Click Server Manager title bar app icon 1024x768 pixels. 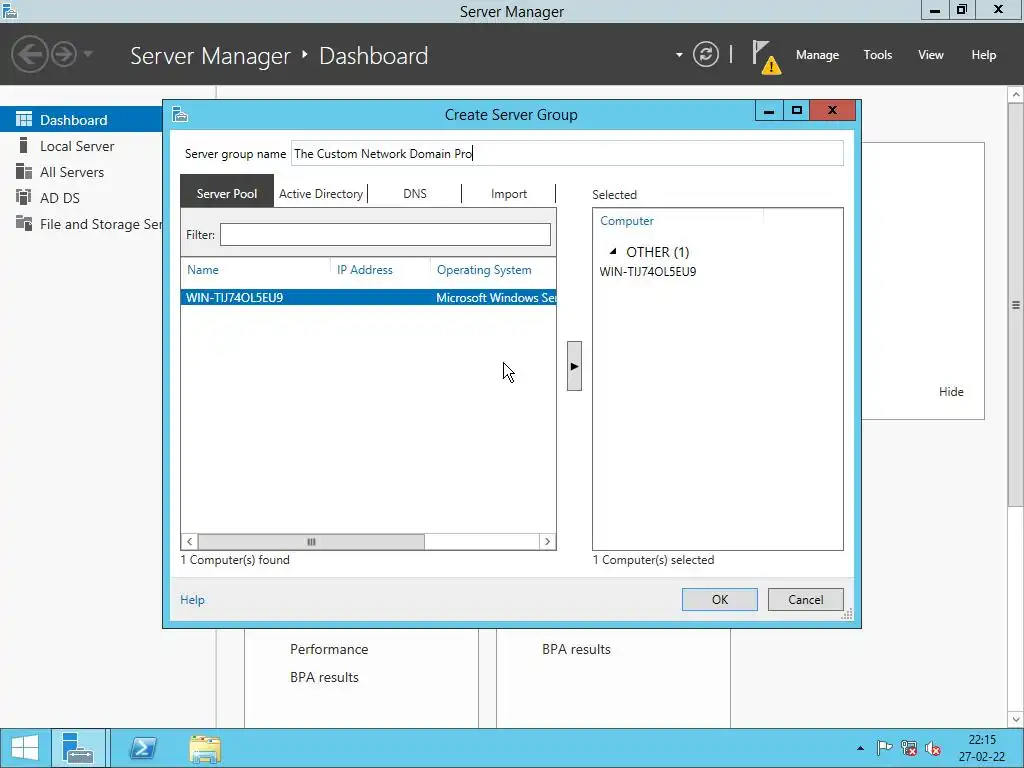[x=10, y=10]
